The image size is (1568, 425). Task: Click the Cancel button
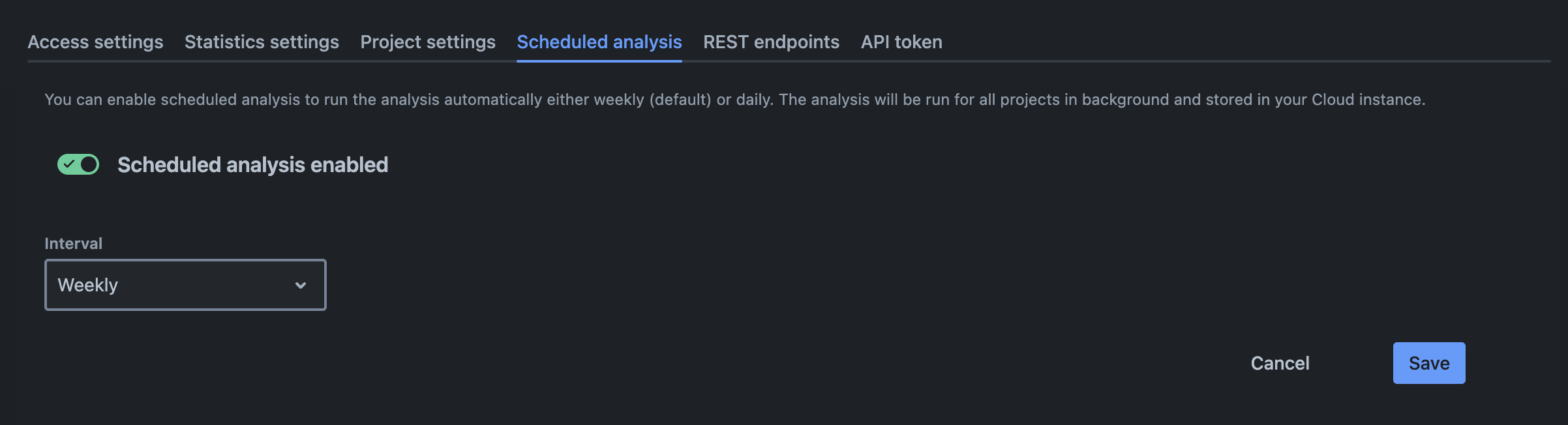[x=1280, y=363]
